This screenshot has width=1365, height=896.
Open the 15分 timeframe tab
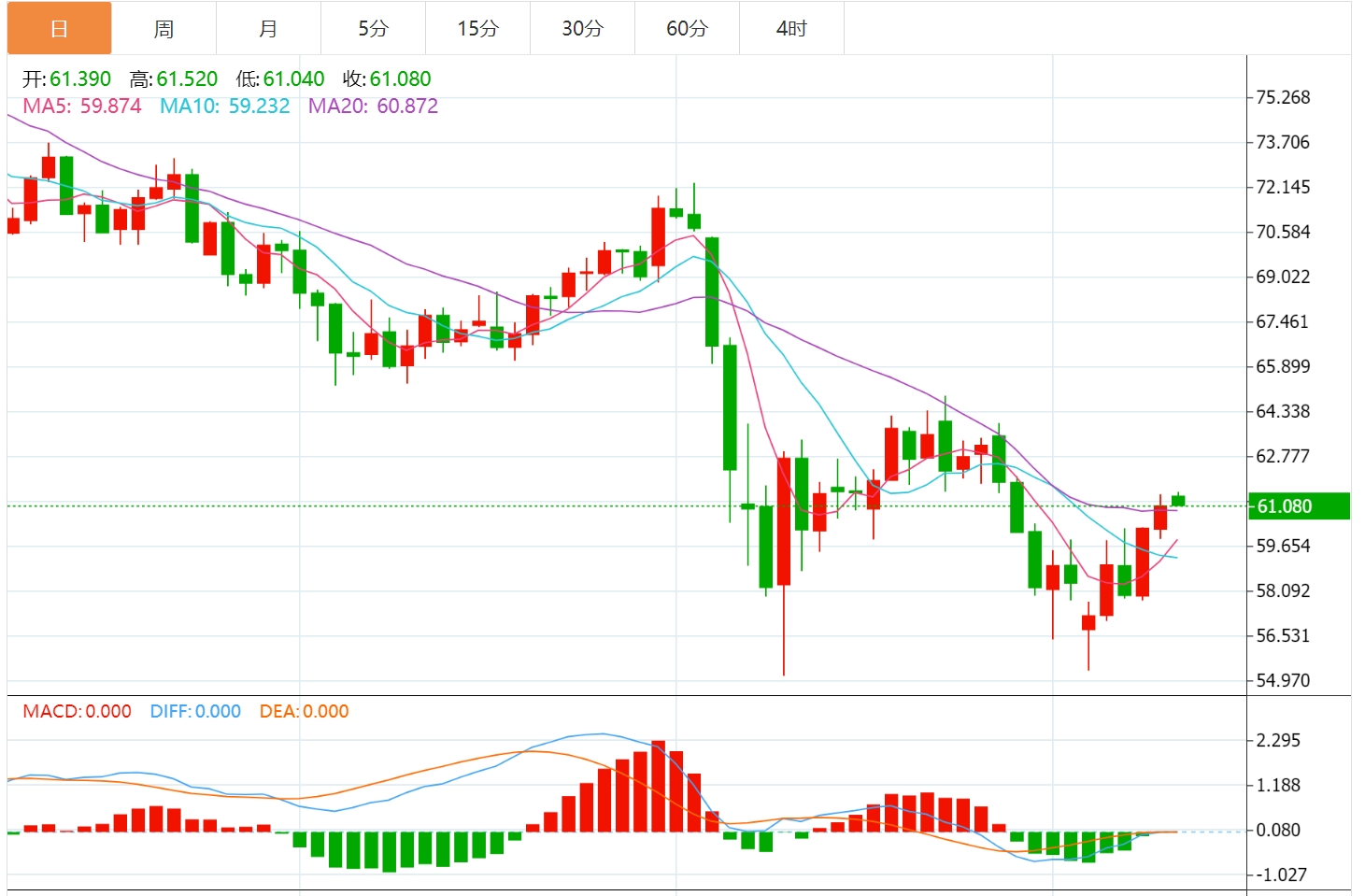477,28
